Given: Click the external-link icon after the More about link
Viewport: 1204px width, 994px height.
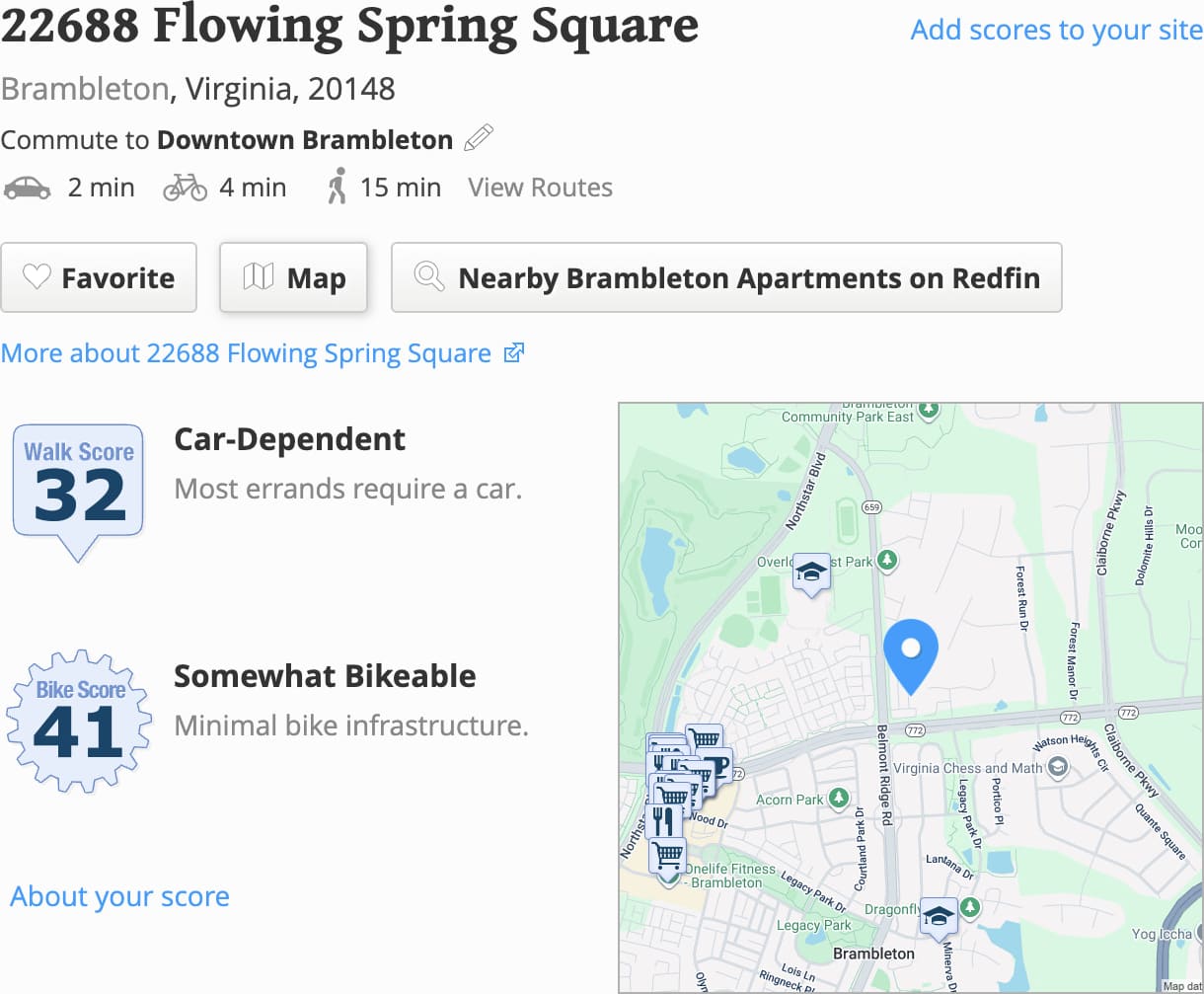Looking at the screenshot, I should point(513,352).
